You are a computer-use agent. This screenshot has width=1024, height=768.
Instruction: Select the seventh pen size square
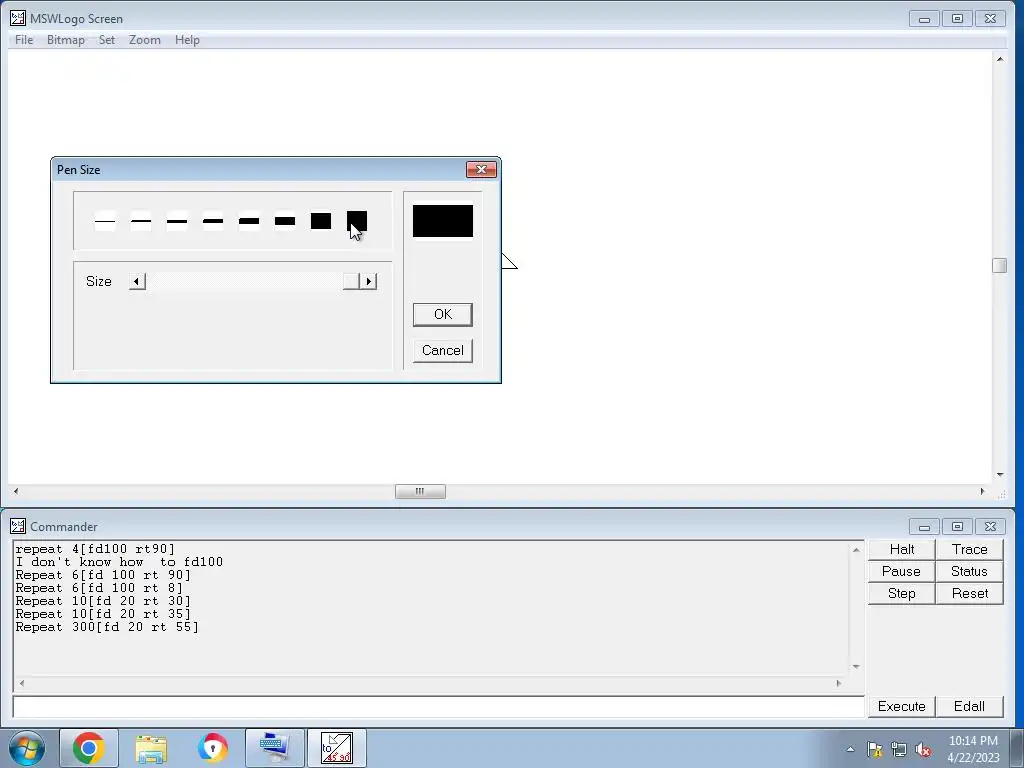tap(321, 221)
